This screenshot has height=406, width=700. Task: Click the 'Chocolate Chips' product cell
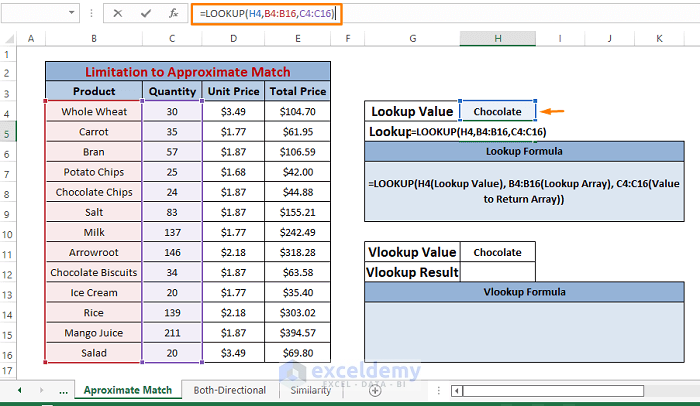(94, 192)
